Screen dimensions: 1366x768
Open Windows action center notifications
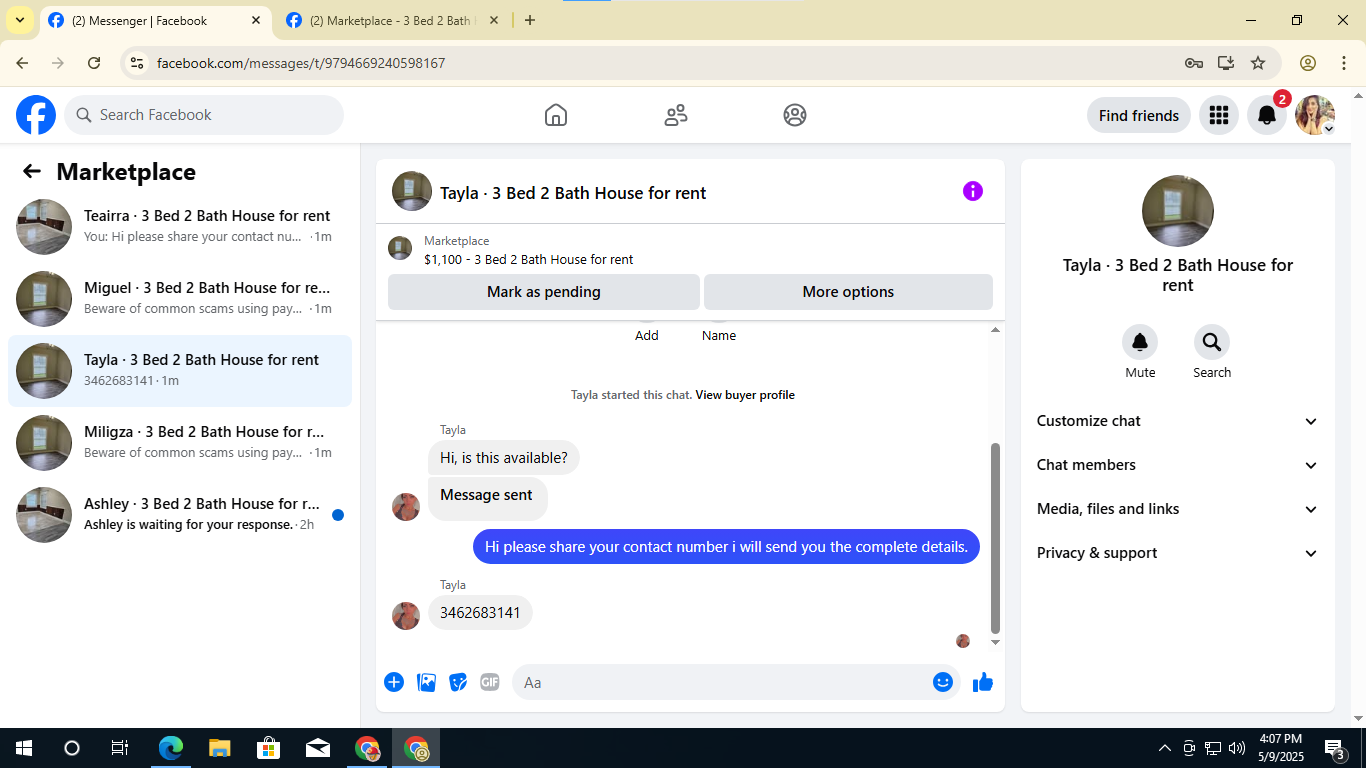pyautogui.click(x=1335, y=748)
